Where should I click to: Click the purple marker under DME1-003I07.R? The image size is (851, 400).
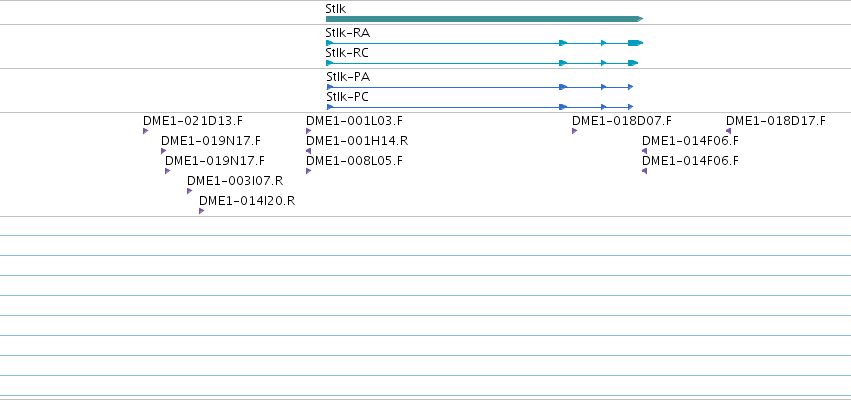189,191
